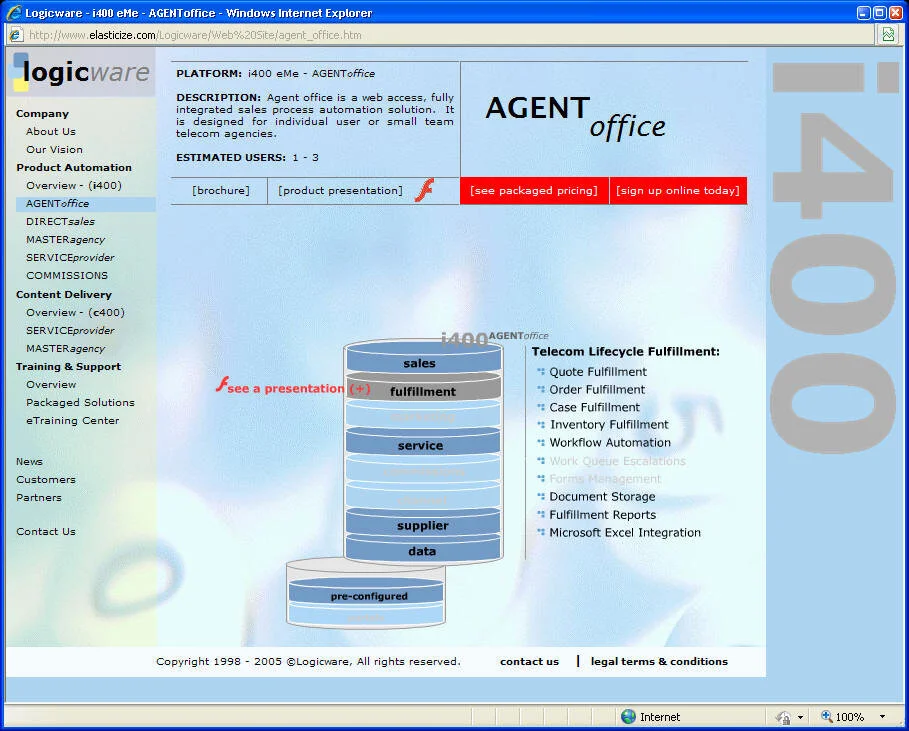
Task: Select AGENToffice in sidebar
Action: [57, 203]
